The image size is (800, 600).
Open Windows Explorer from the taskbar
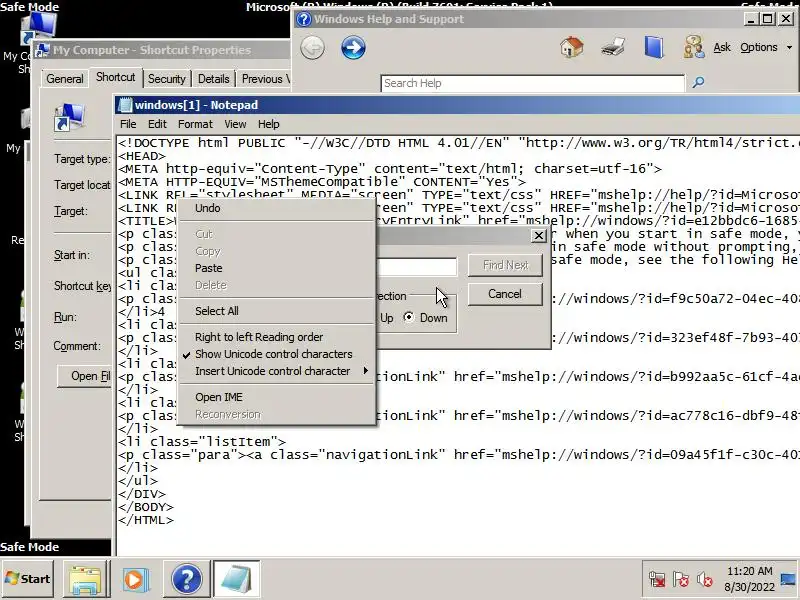[86, 580]
